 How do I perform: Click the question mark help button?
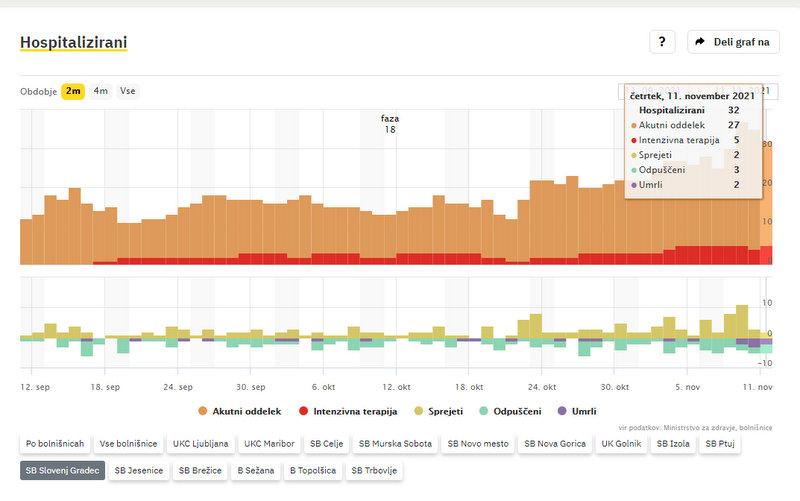662,42
